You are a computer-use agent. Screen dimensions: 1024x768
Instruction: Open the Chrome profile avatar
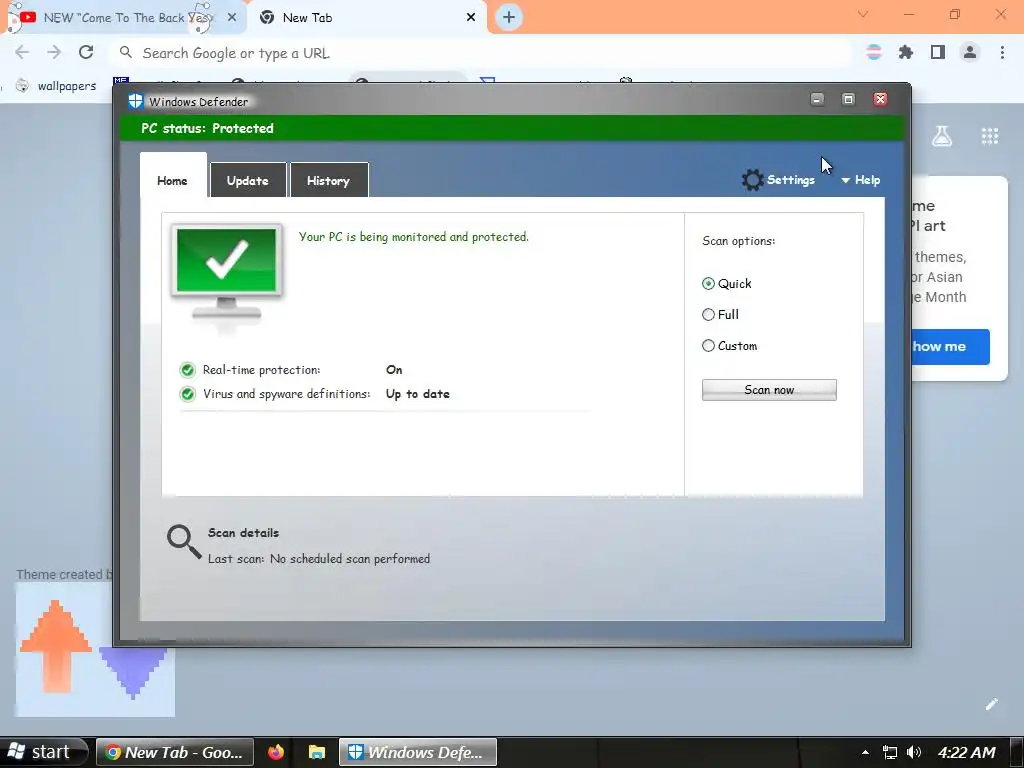point(970,52)
